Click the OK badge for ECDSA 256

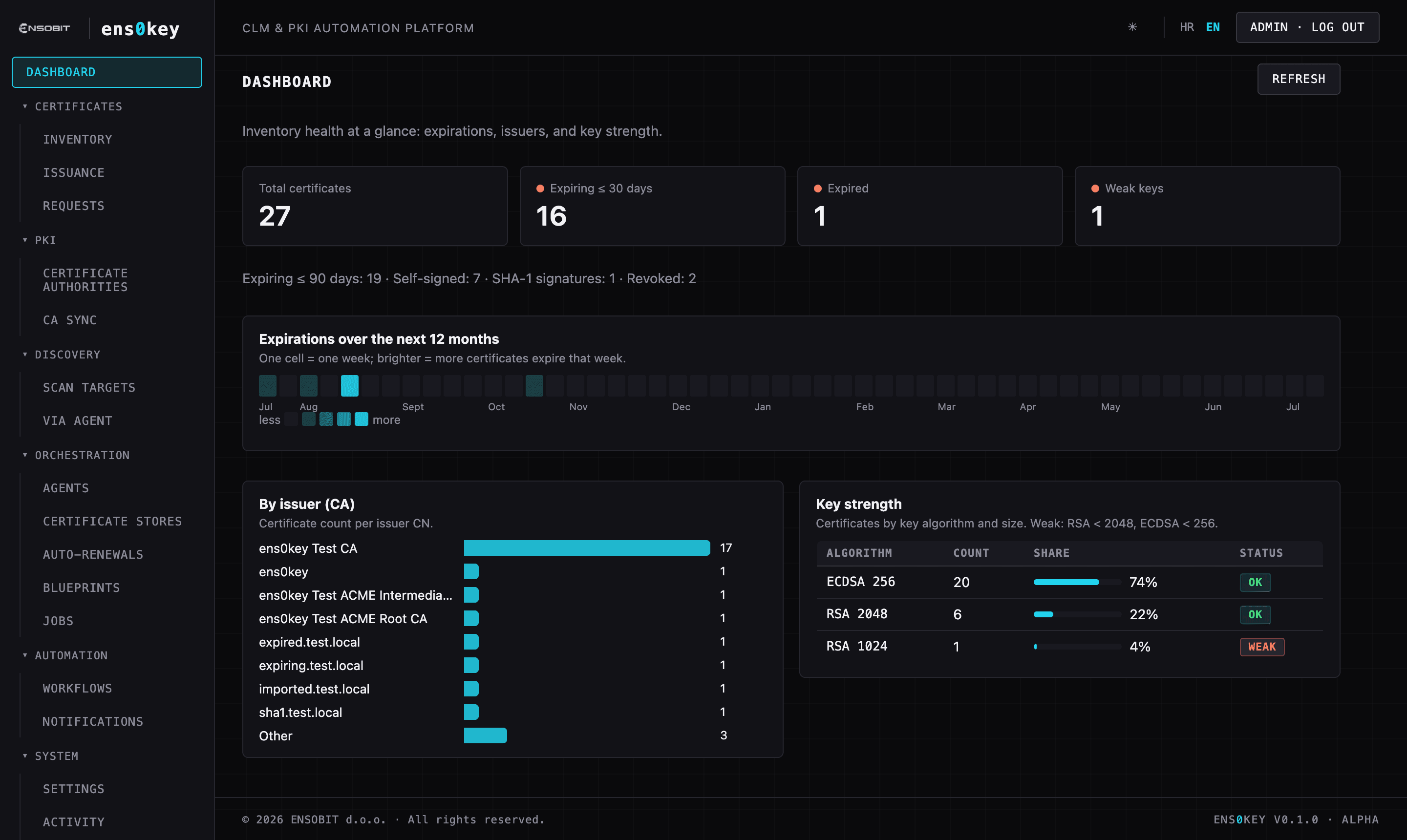coord(1255,583)
